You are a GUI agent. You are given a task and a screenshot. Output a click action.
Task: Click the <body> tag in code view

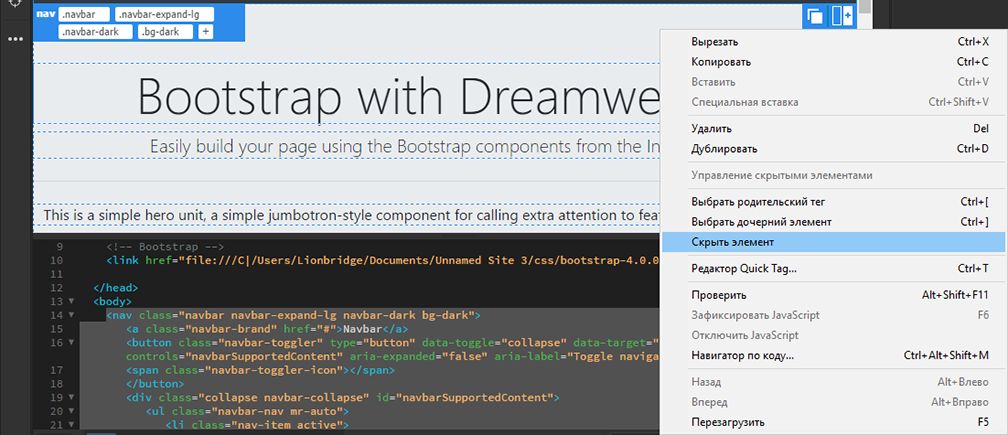112,301
